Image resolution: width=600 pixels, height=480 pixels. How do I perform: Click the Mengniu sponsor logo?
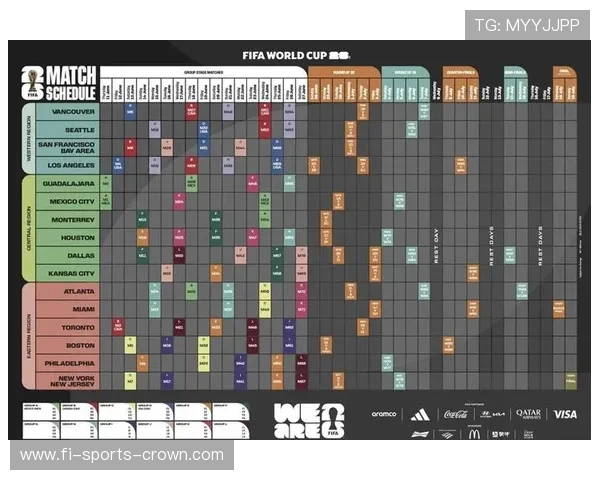pyautogui.click(x=501, y=434)
